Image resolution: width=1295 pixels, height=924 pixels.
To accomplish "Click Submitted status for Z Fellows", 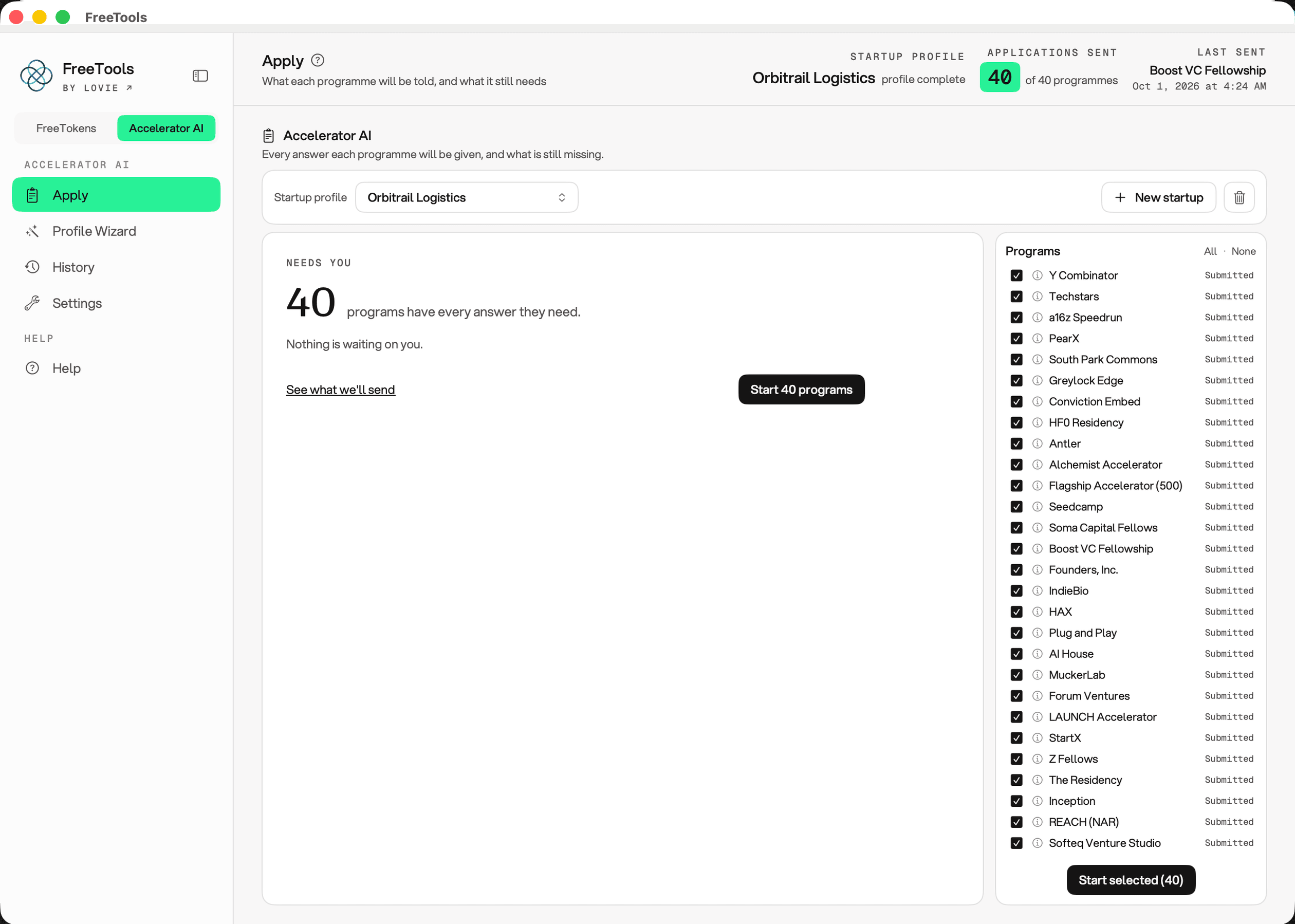I will [1229, 759].
